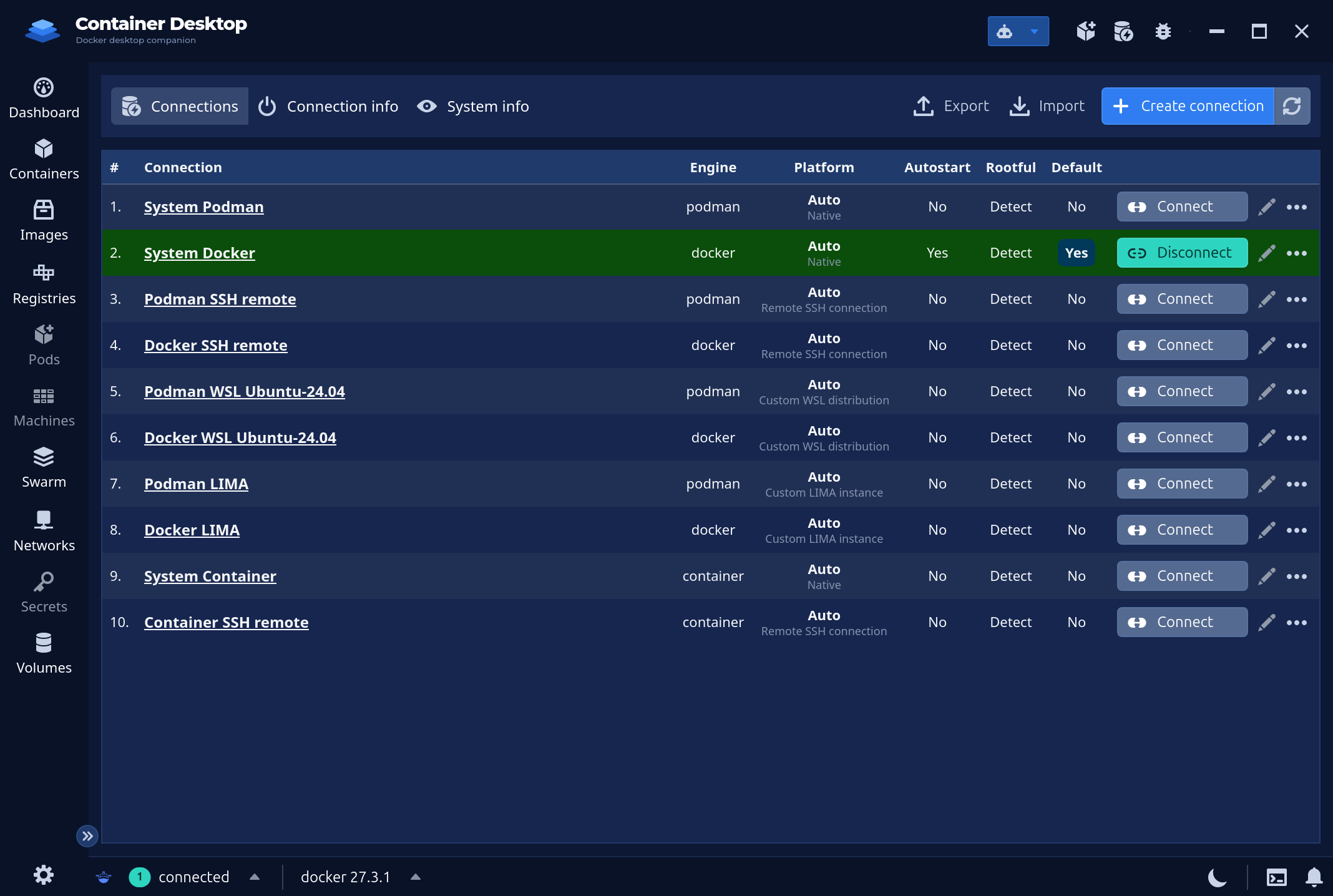Expand the docker 27.3.1 version arrow

point(416,877)
